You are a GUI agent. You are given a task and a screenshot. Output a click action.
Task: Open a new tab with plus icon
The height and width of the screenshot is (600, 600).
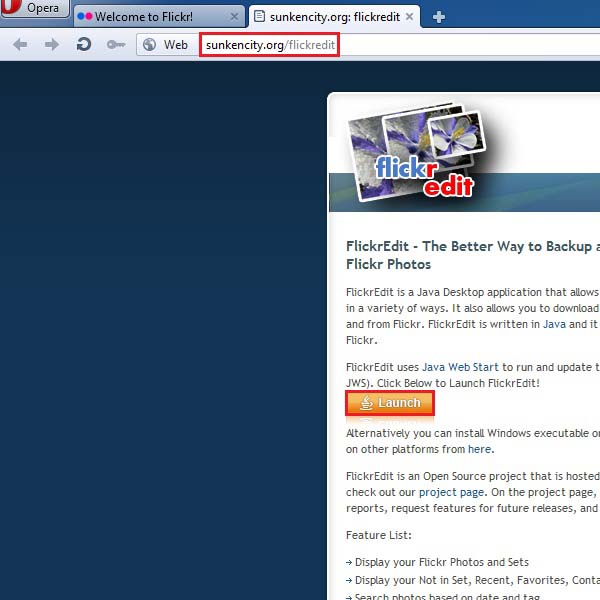click(439, 17)
